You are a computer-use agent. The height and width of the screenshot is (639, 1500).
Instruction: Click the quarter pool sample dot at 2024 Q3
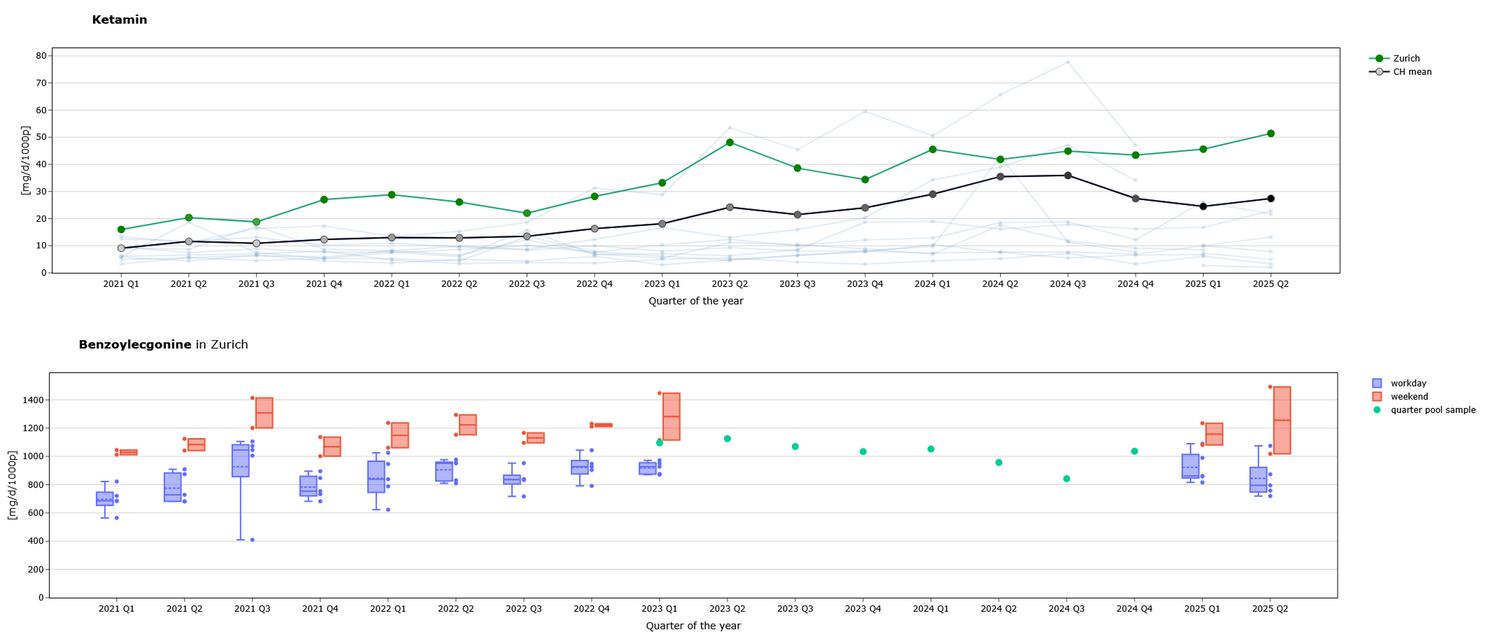pyautogui.click(x=1066, y=479)
